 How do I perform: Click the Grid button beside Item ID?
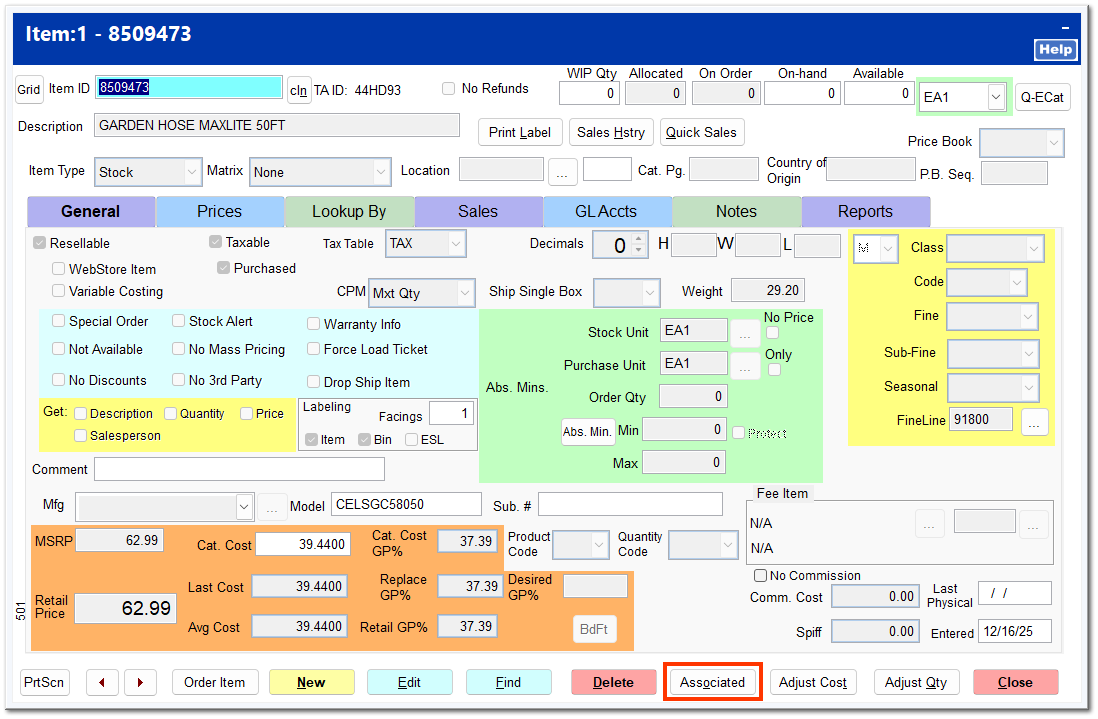click(29, 89)
